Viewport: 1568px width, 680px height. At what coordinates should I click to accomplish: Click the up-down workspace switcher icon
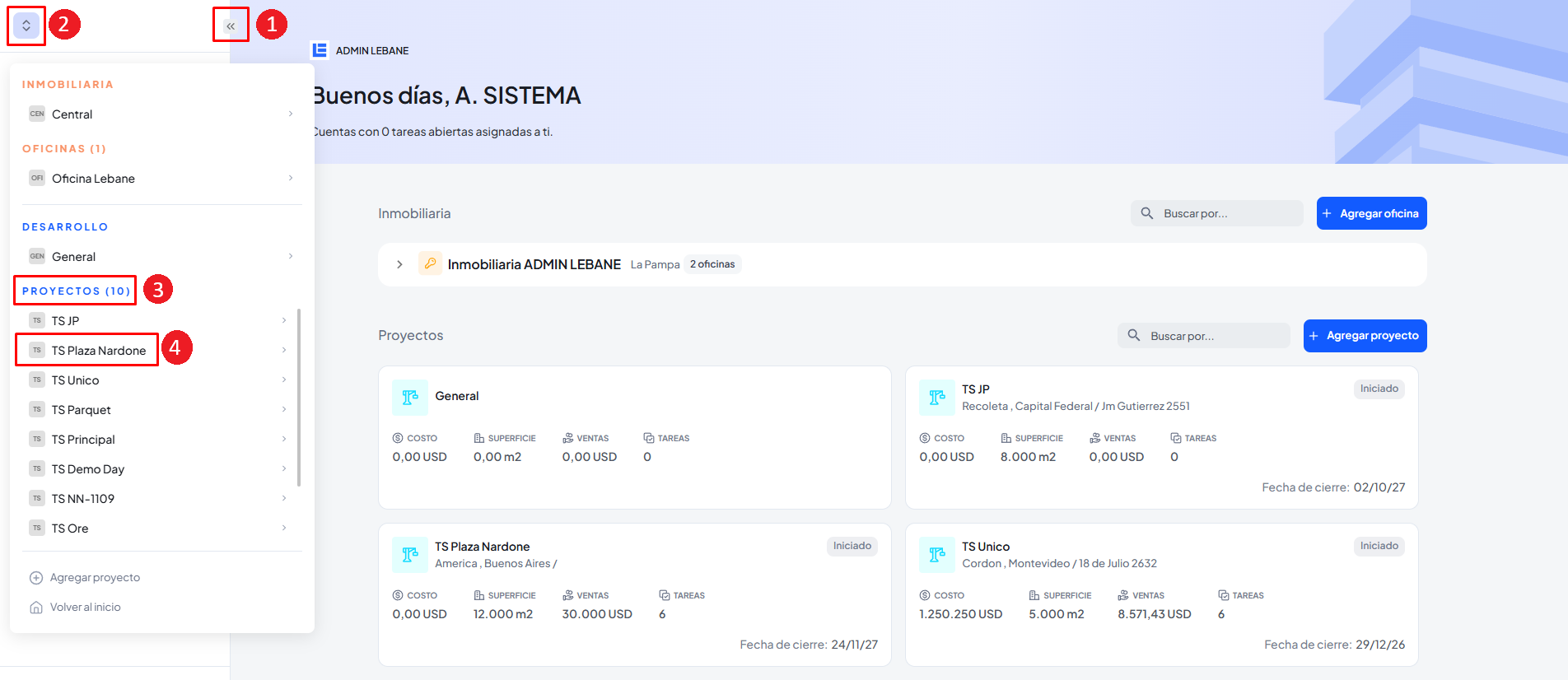[x=26, y=26]
